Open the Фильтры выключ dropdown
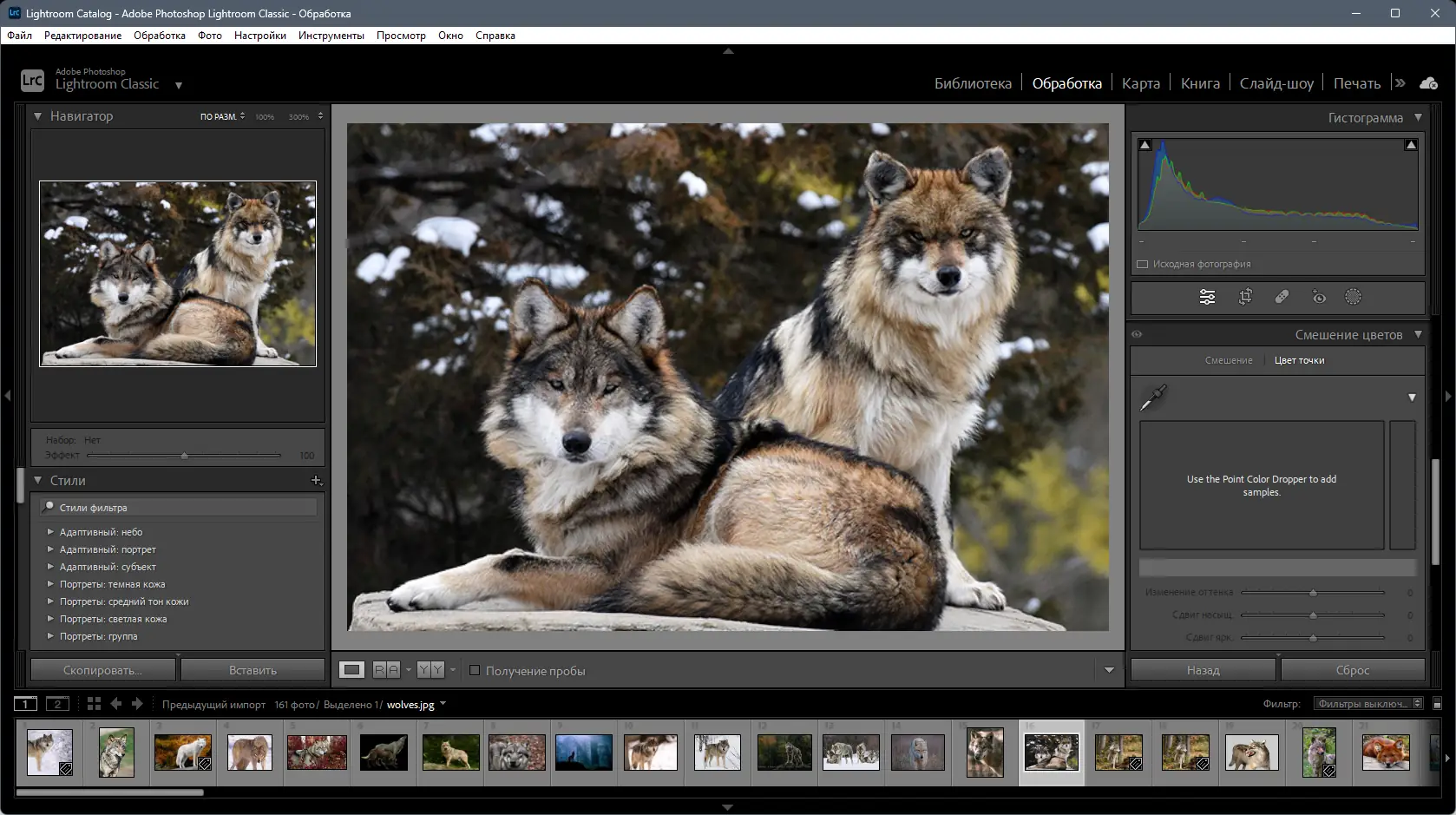 point(1363,703)
